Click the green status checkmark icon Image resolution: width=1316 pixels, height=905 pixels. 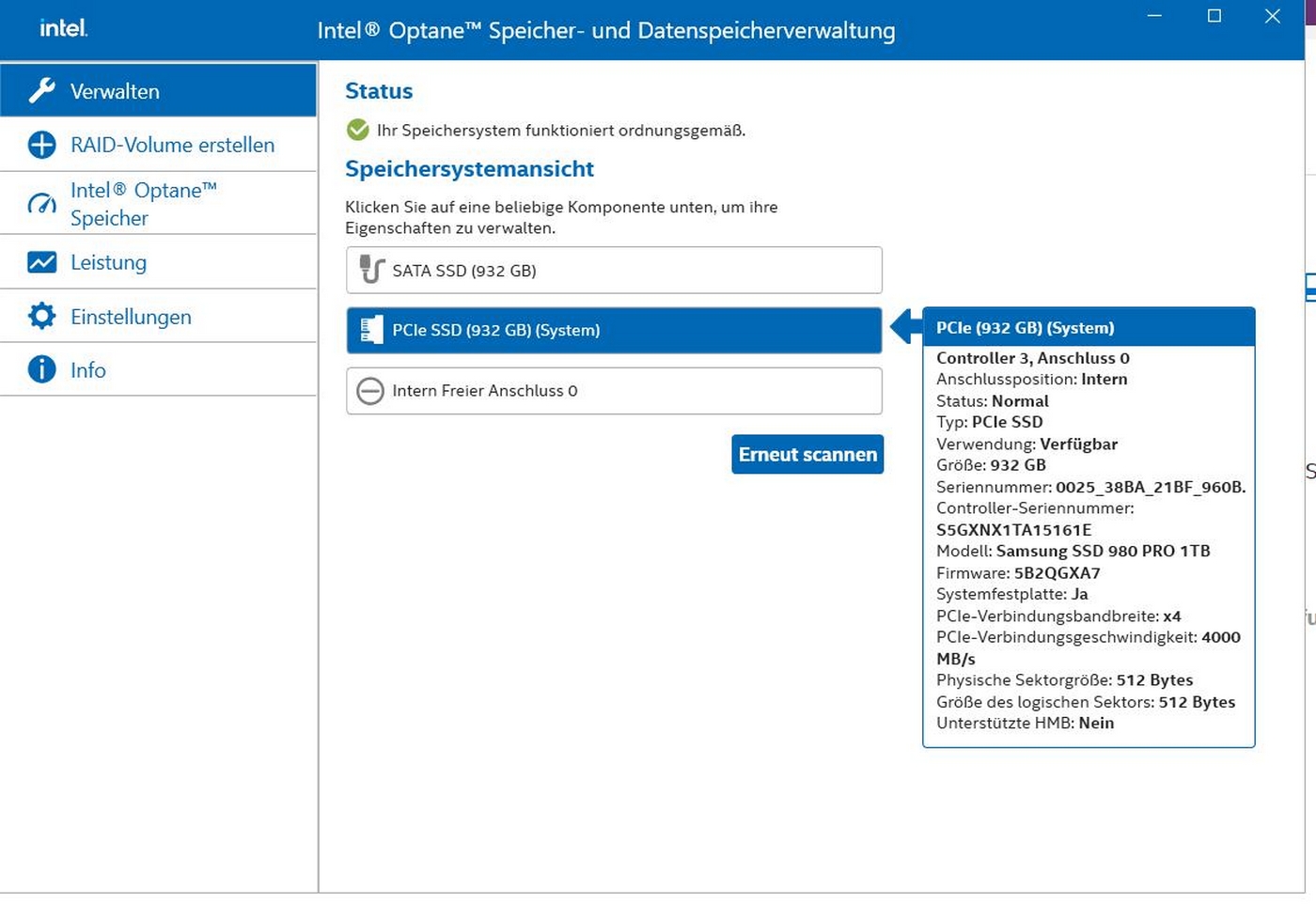point(357,130)
